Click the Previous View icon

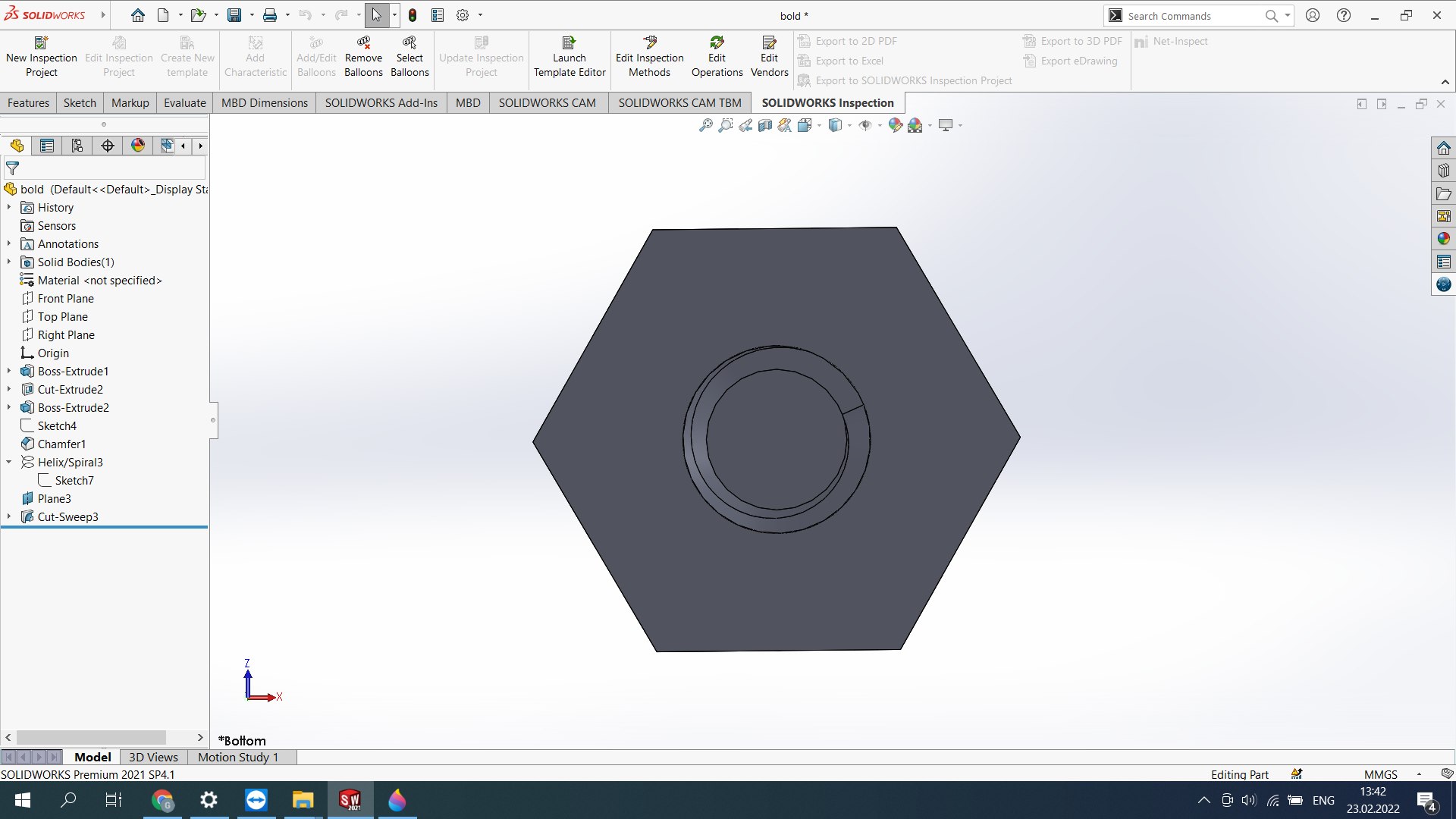tap(745, 125)
